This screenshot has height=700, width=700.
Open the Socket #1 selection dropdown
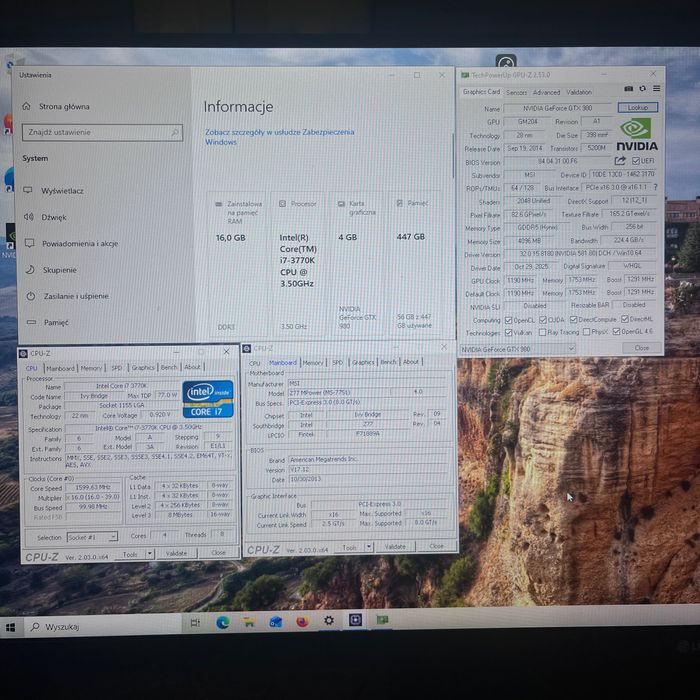click(x=92, y=537)
